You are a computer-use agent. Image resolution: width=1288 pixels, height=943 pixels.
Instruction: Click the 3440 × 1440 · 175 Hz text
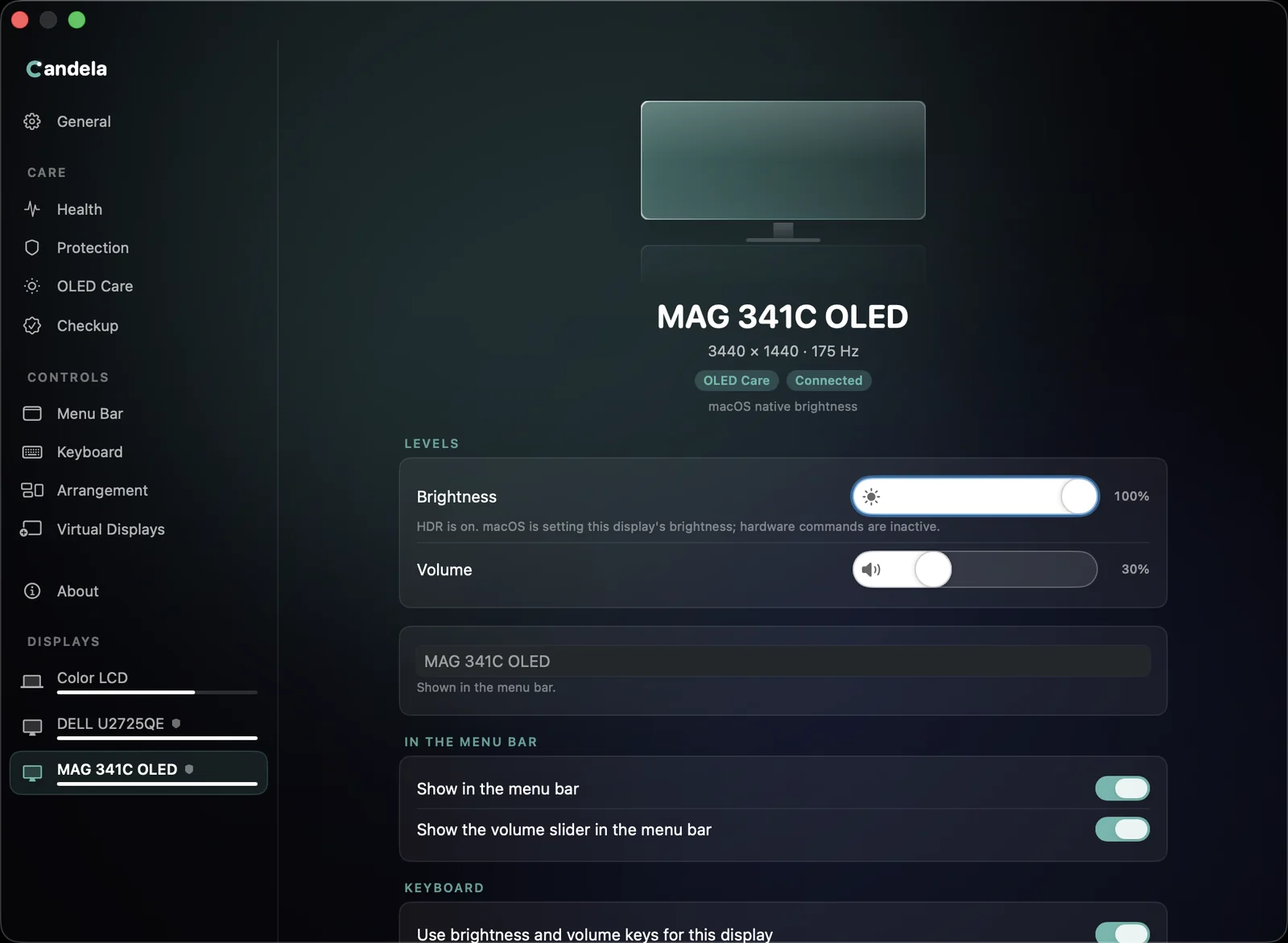click(783, 352)
